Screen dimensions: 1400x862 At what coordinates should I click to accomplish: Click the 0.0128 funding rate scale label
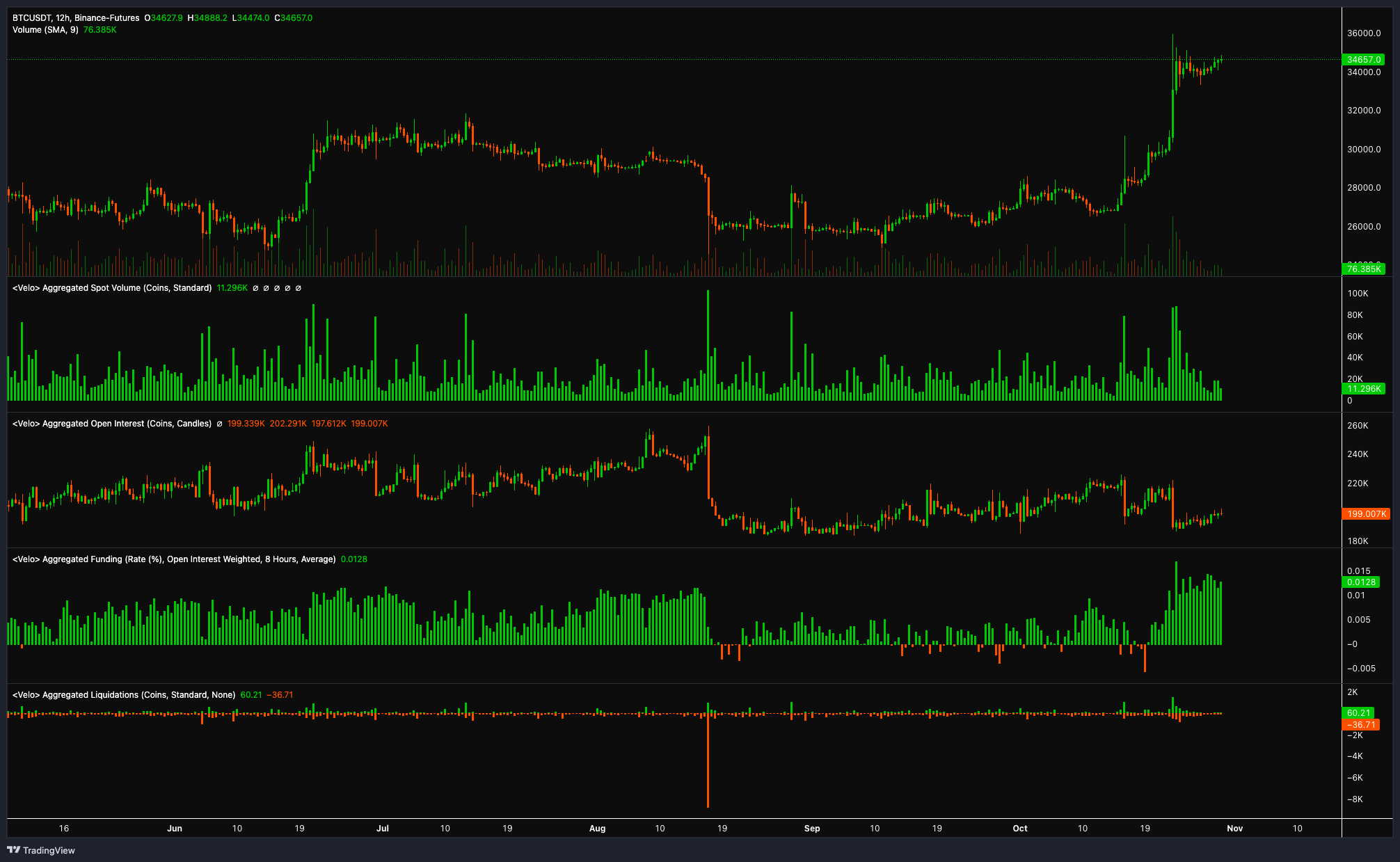1361,582
